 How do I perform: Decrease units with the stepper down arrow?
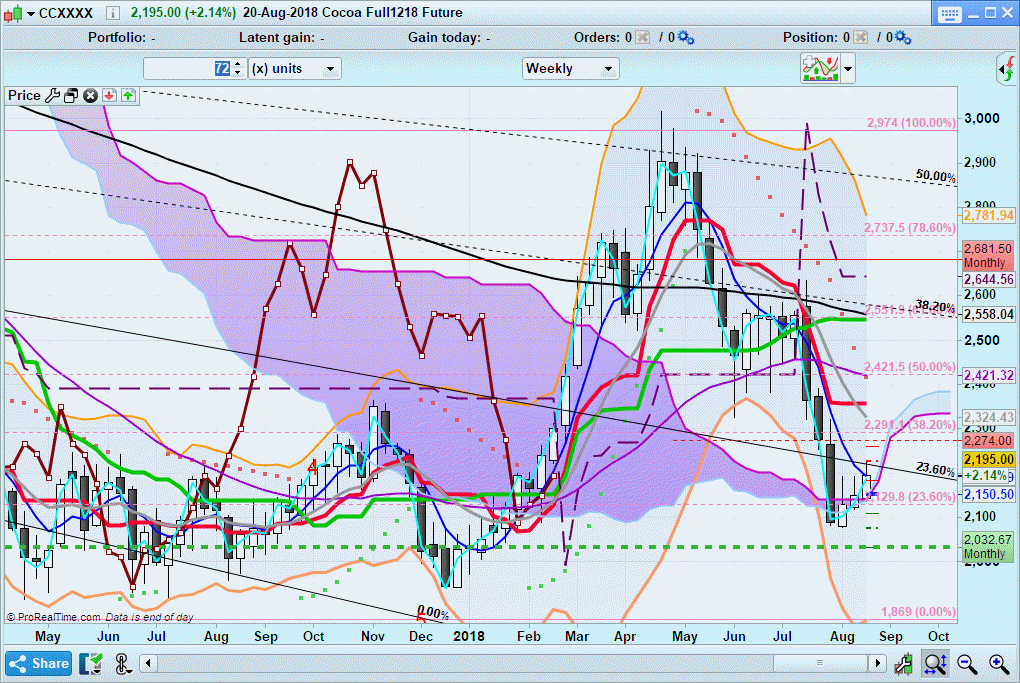238,73
